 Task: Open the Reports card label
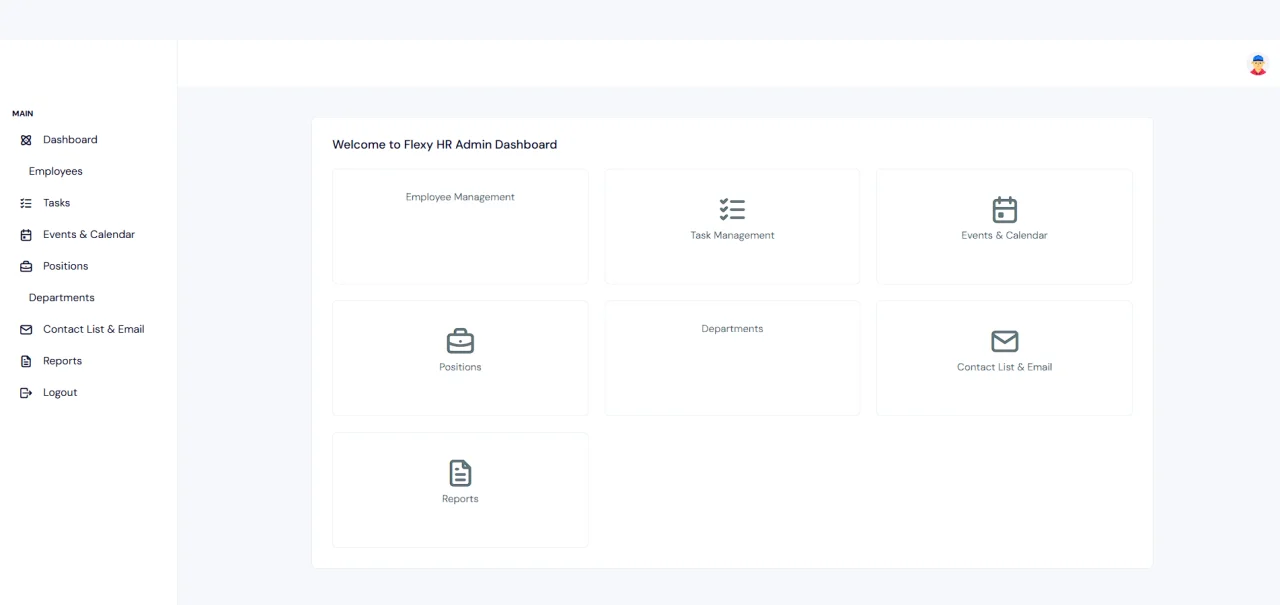(x=460, y=499)
